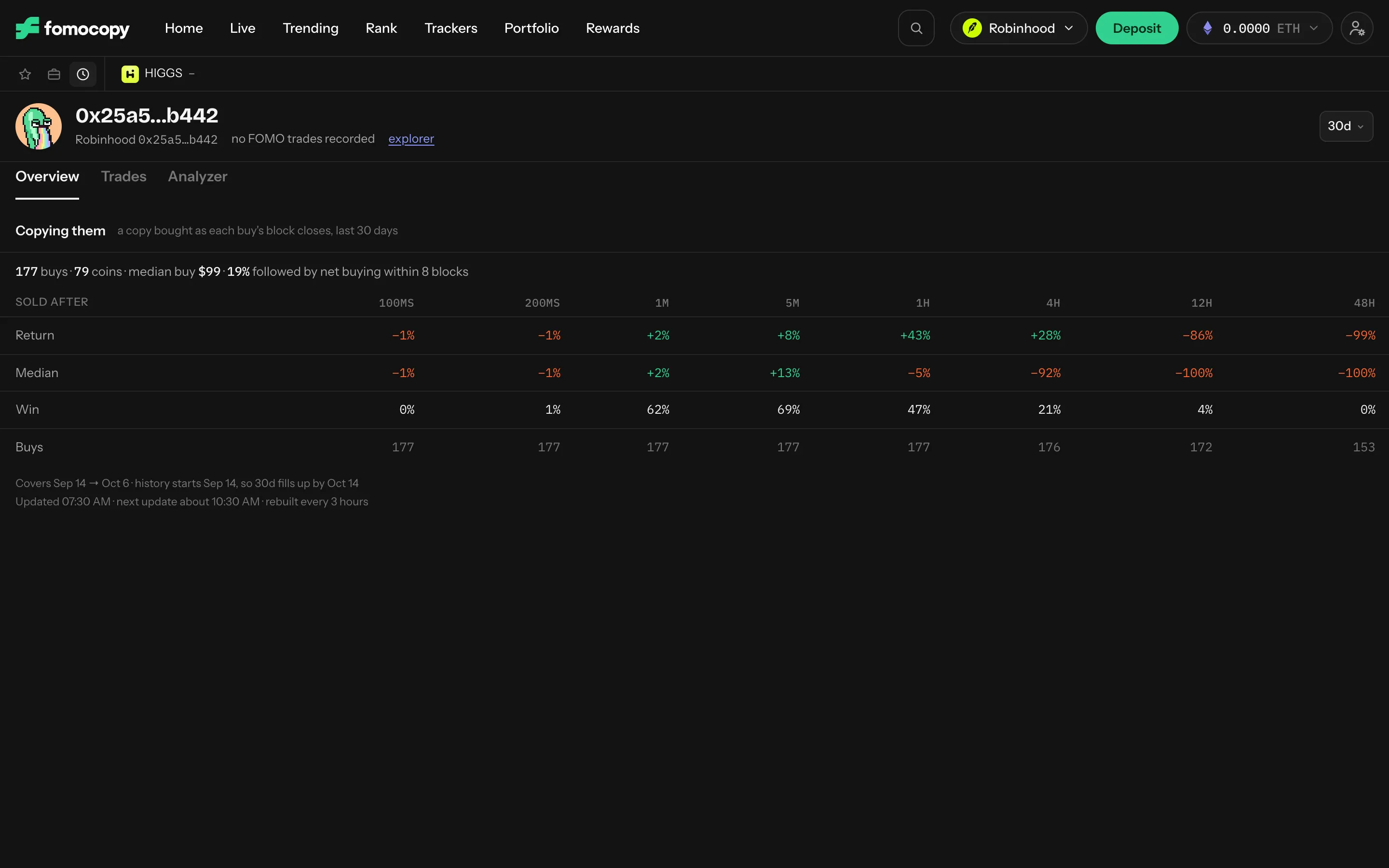Open the Trackers menu item

point(450,28)
